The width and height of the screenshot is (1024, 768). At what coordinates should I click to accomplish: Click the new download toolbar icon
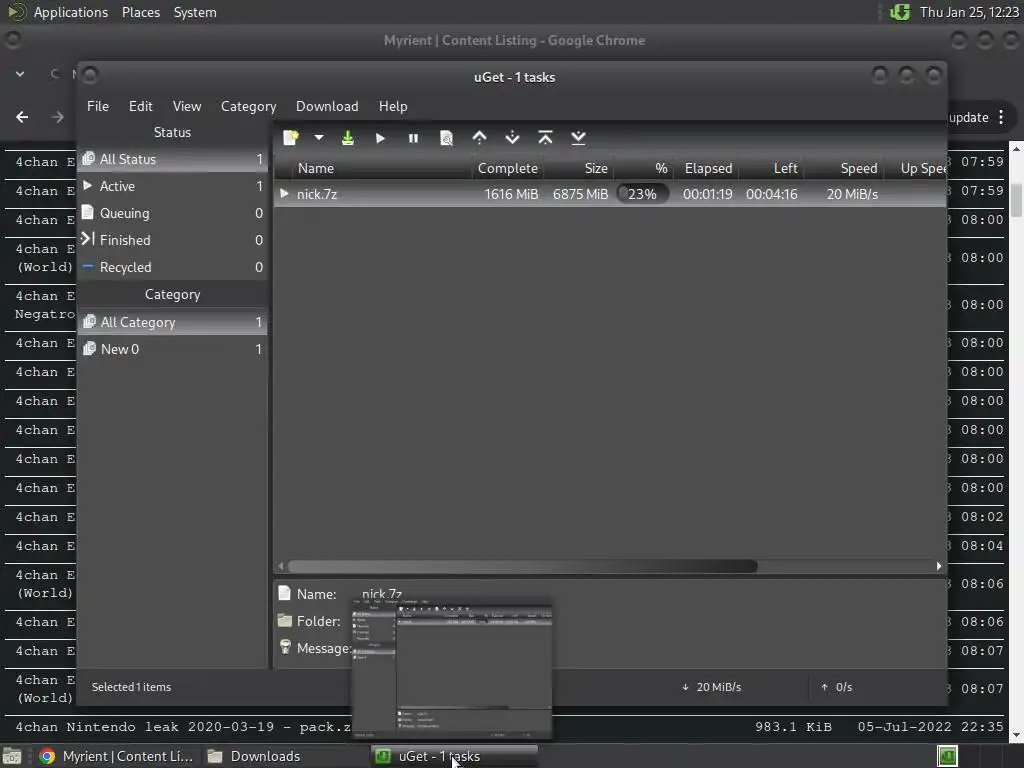[291, 138]
